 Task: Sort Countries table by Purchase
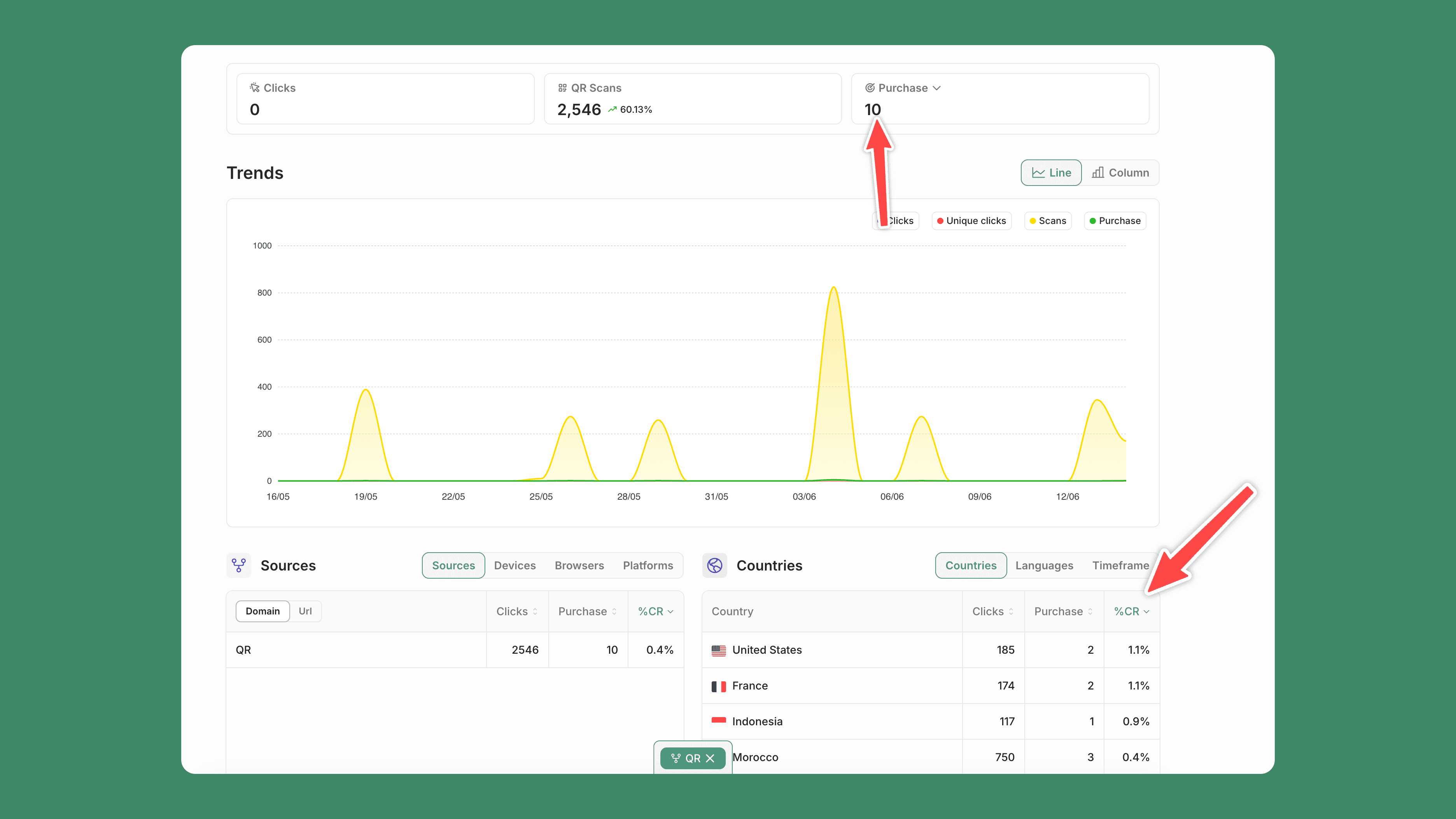[1063, 612]
